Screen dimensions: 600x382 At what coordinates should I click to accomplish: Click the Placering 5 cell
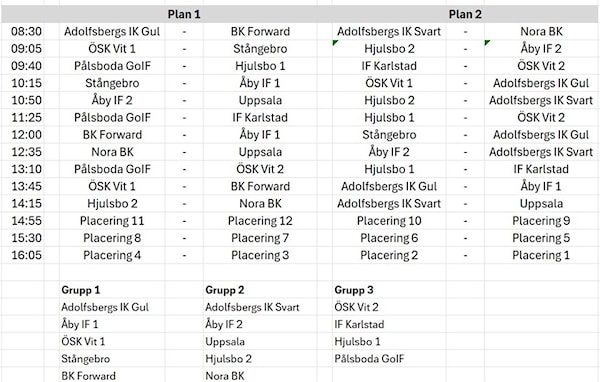pyautogui.click(x=541, y=238)
